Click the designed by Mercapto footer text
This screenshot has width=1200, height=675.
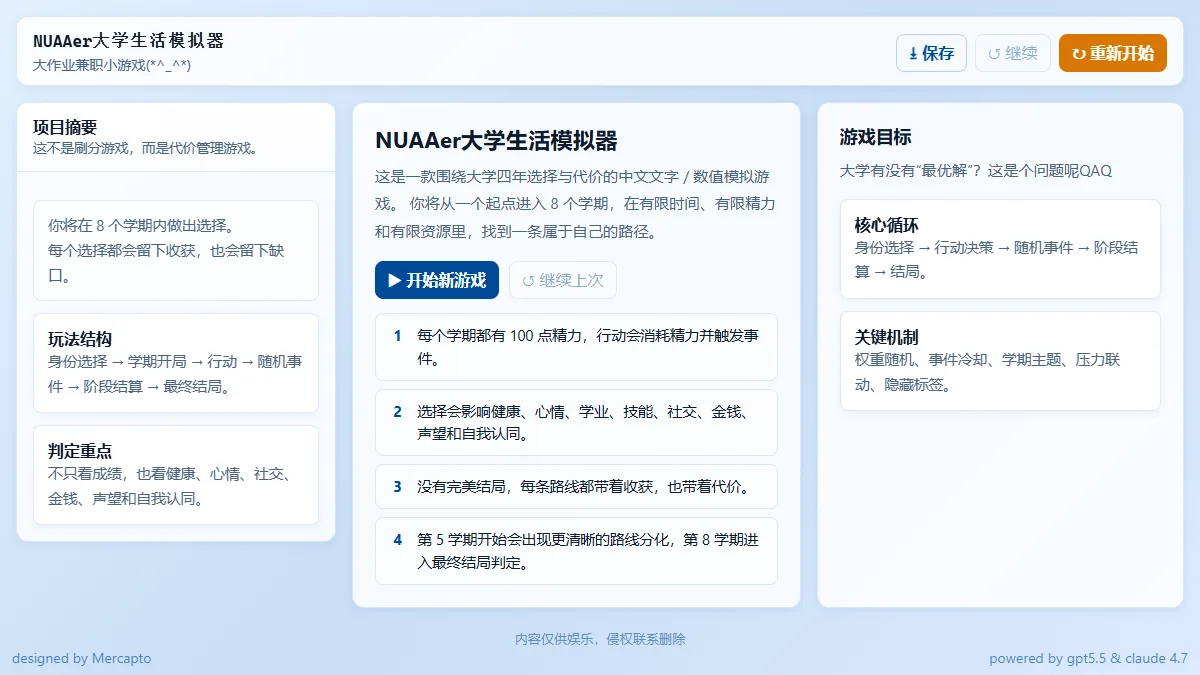[x=82, y=658]
